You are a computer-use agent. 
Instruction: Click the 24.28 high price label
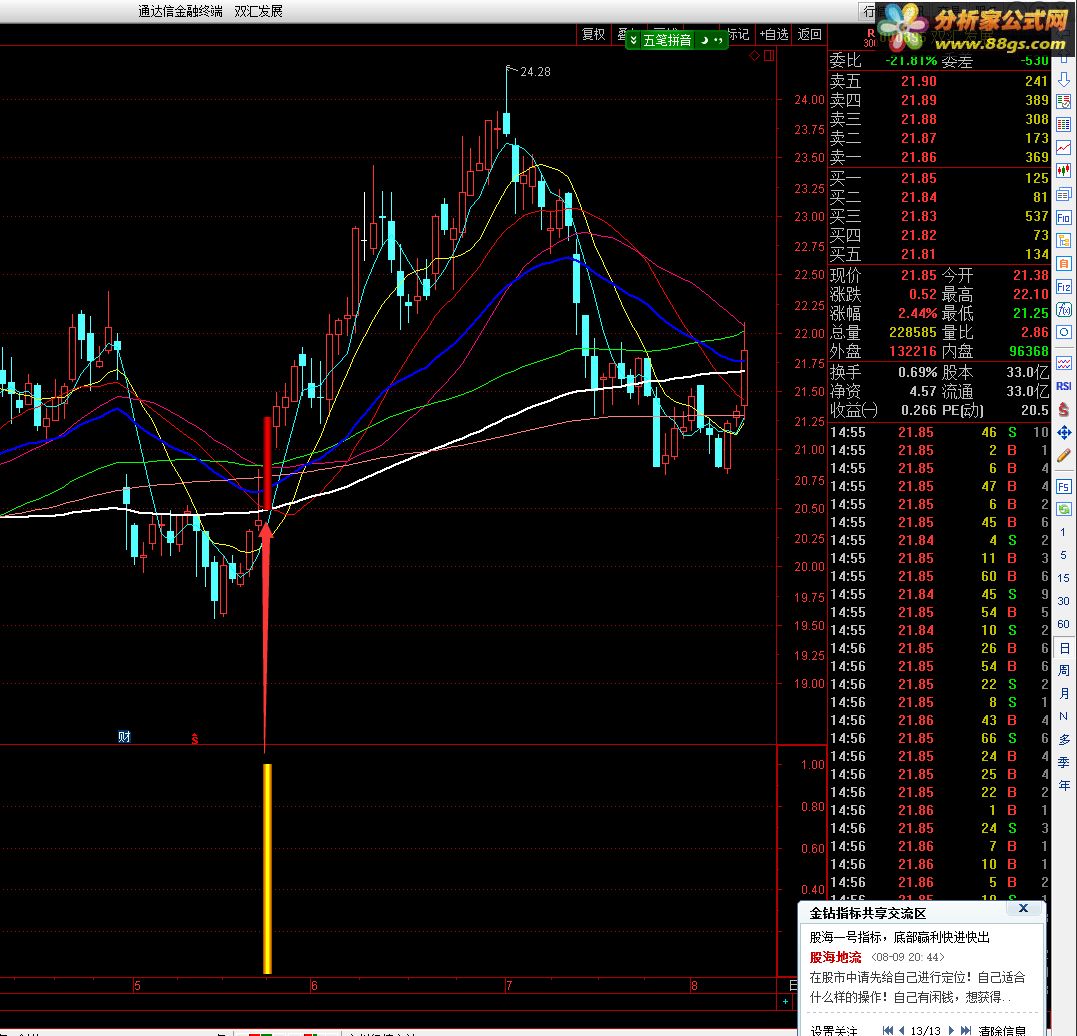click(535, 71)
